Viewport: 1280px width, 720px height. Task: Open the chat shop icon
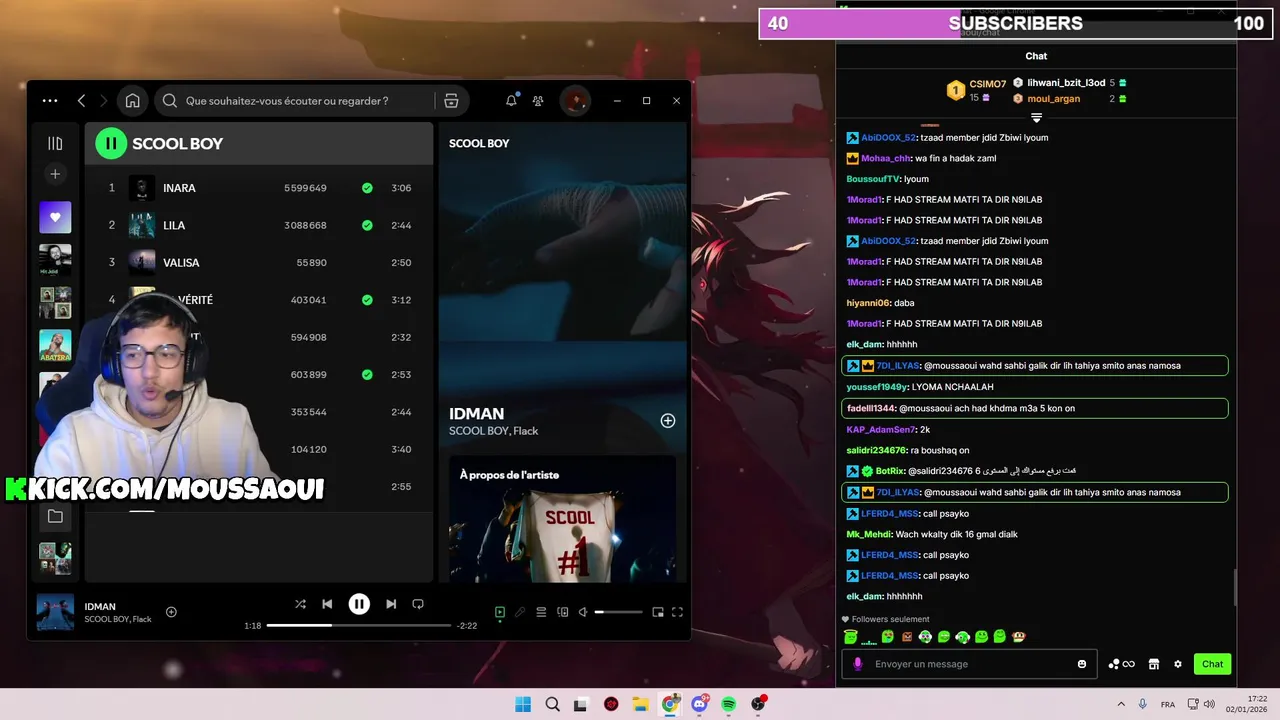(1153, 664)
